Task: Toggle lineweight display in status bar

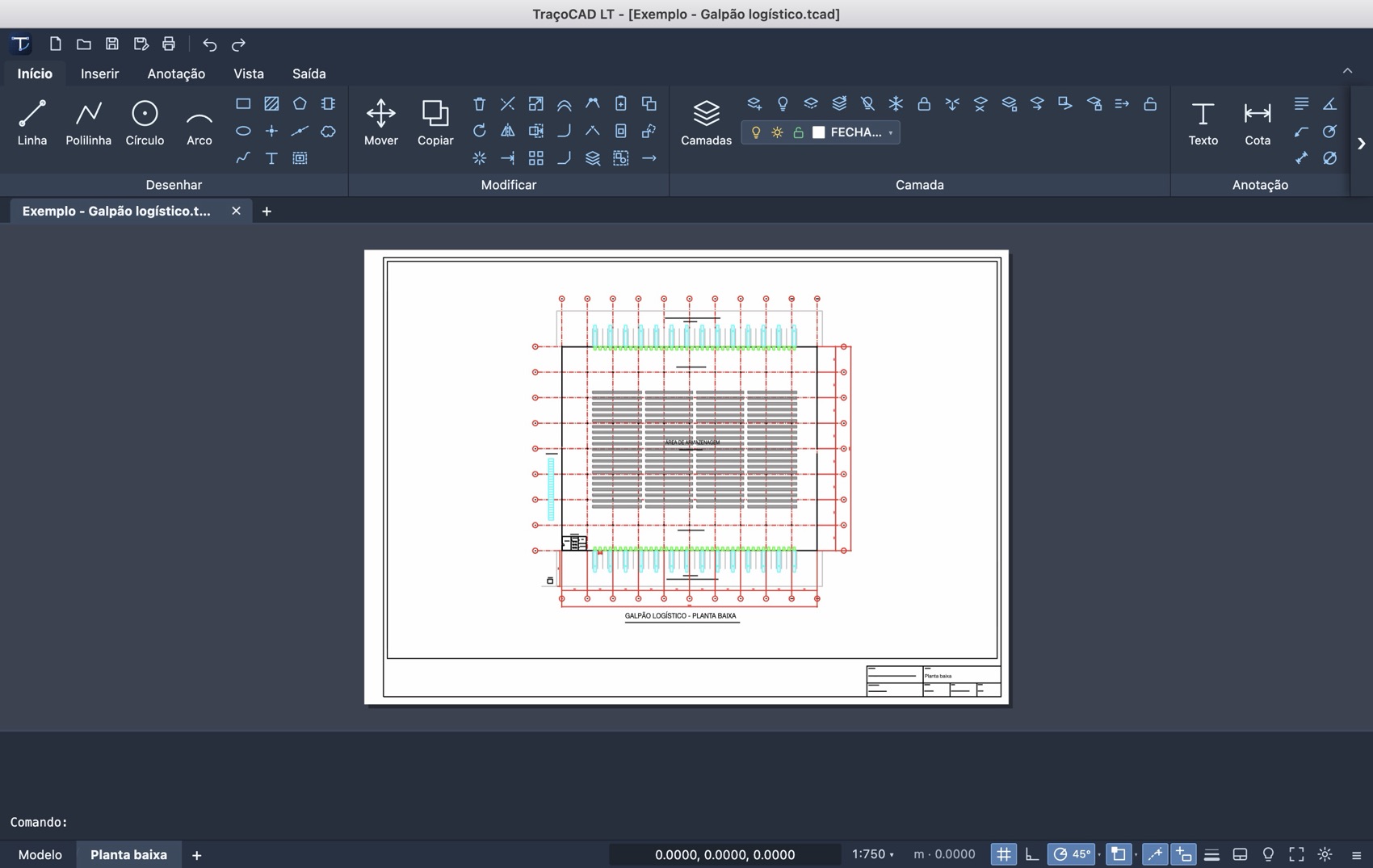Action: tap(1211, 854)
